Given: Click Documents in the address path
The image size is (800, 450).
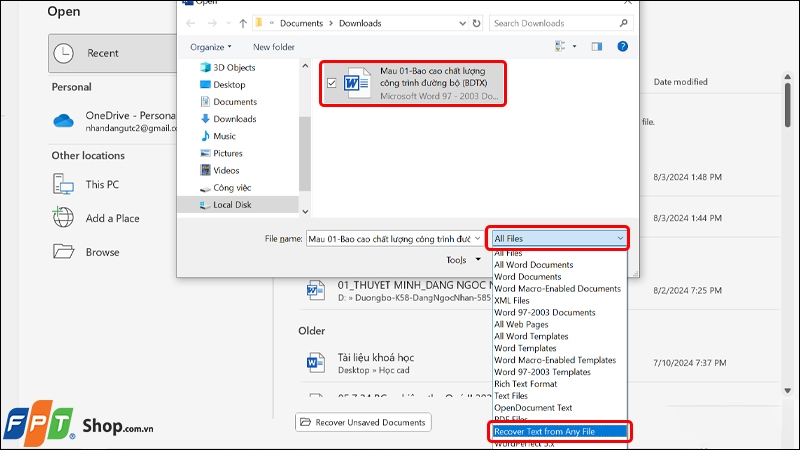Looking at the screenshot, I should tap(301, 23).
